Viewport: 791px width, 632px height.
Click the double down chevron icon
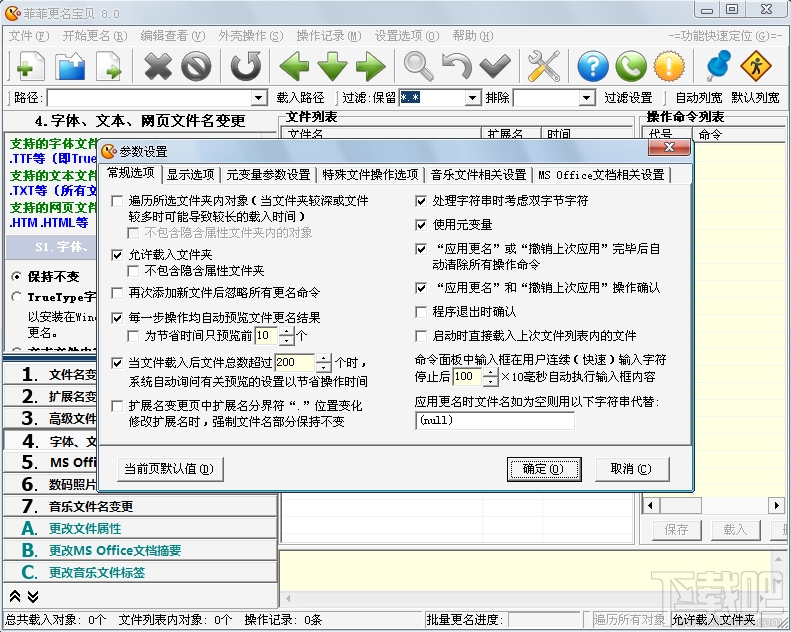click(33, 596)
